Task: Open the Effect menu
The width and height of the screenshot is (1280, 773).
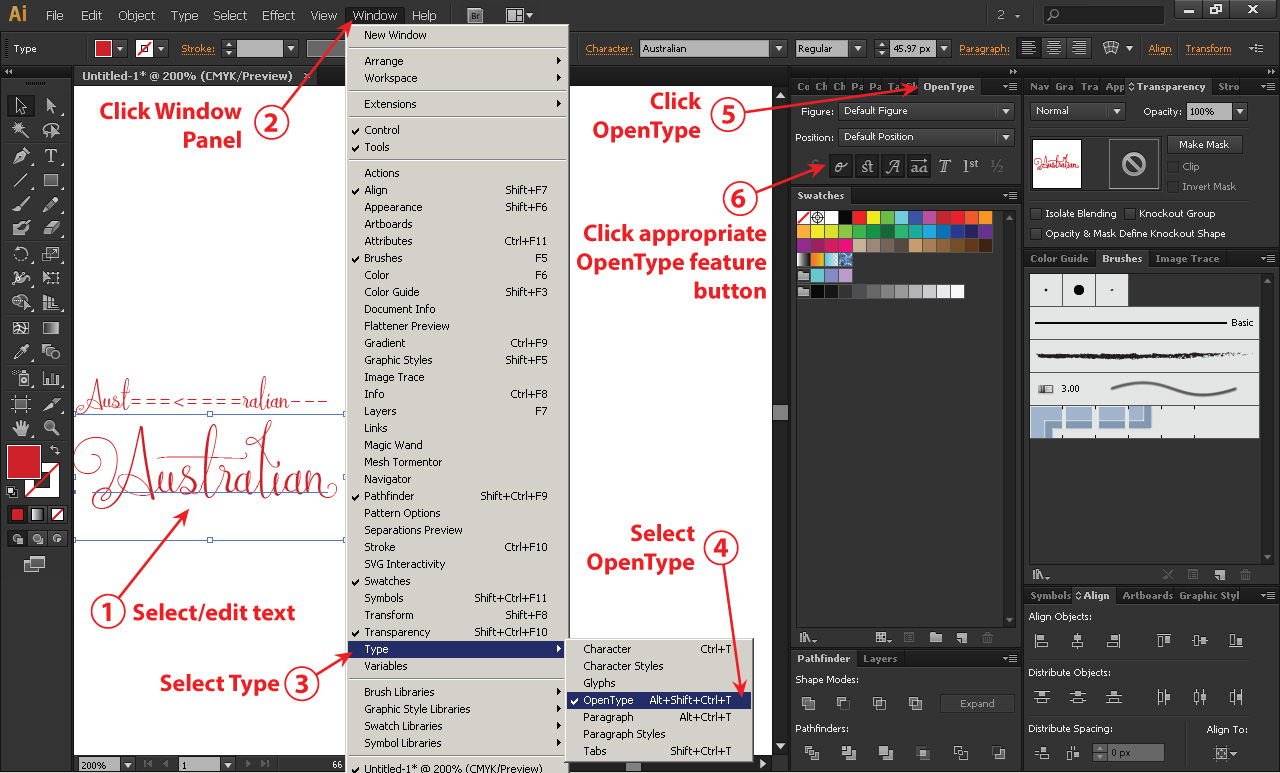Action: (278, 15)
